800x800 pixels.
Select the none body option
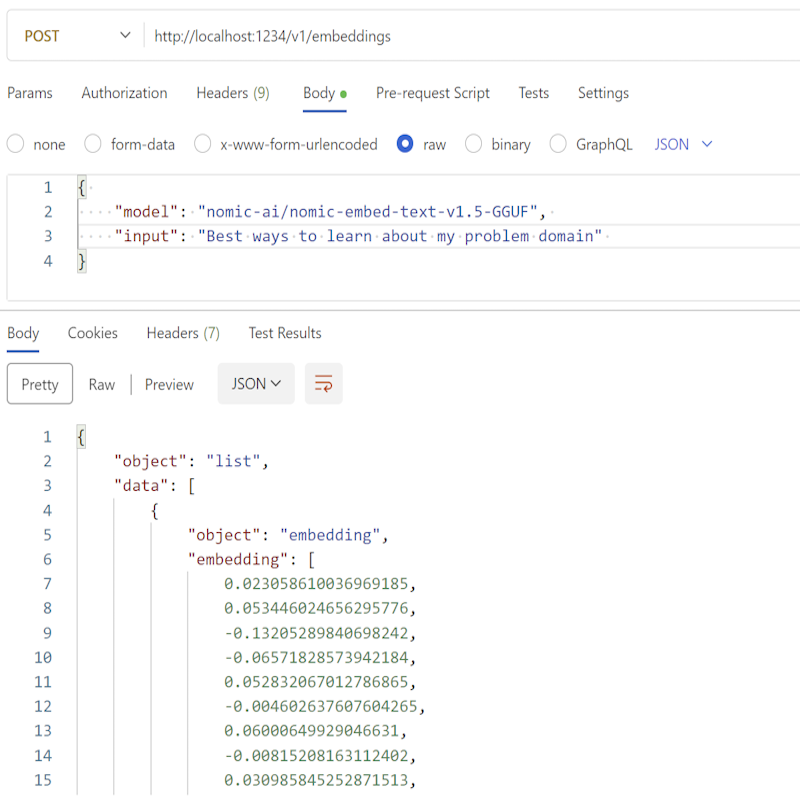(x=15, y=144)
